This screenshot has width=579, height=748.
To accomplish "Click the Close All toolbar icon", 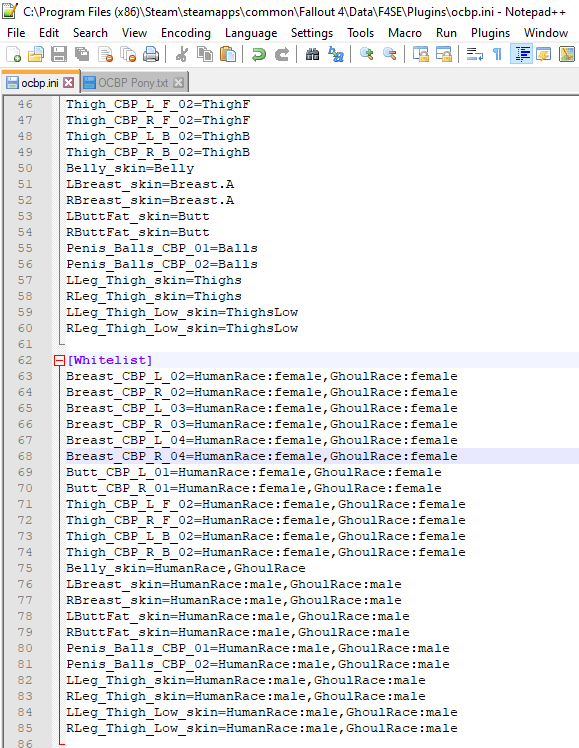I will [128, 54].
